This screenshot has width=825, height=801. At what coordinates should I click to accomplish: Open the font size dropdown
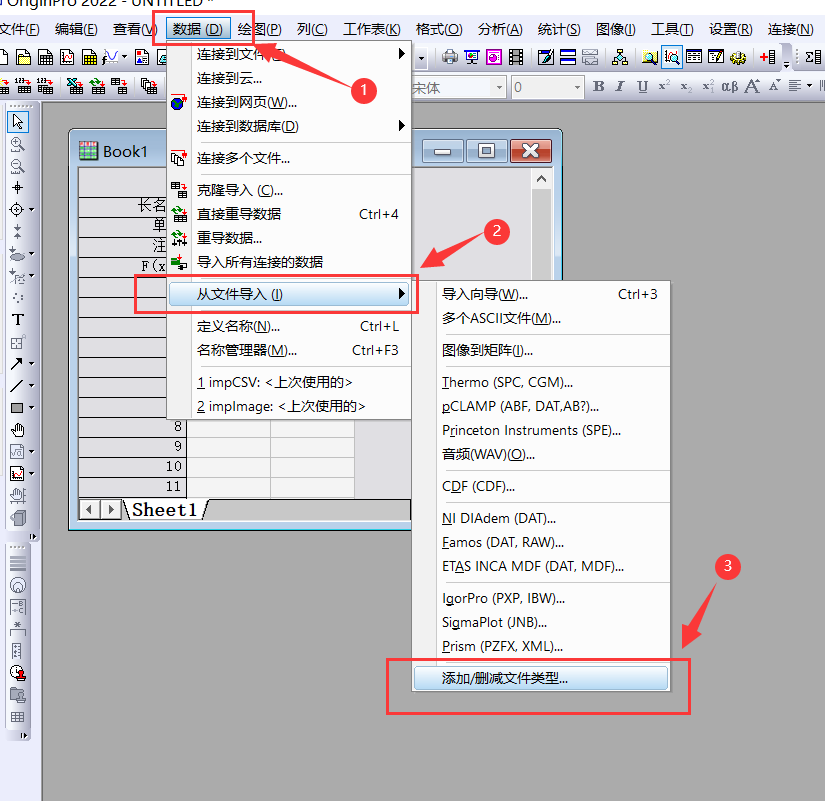click(x=577, y=87)
